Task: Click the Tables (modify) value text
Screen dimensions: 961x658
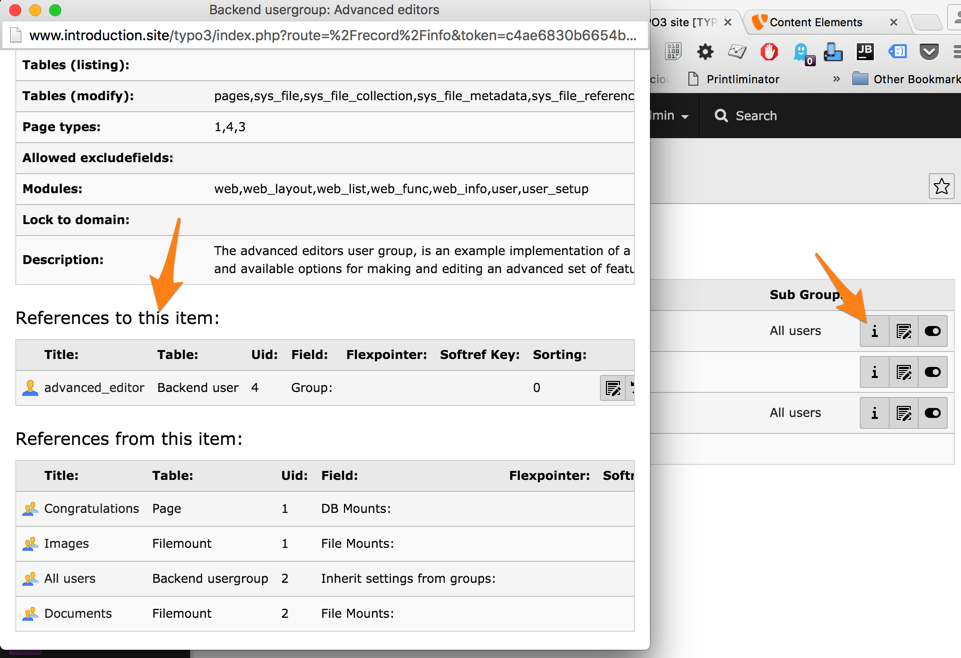Action: (424, 96)
